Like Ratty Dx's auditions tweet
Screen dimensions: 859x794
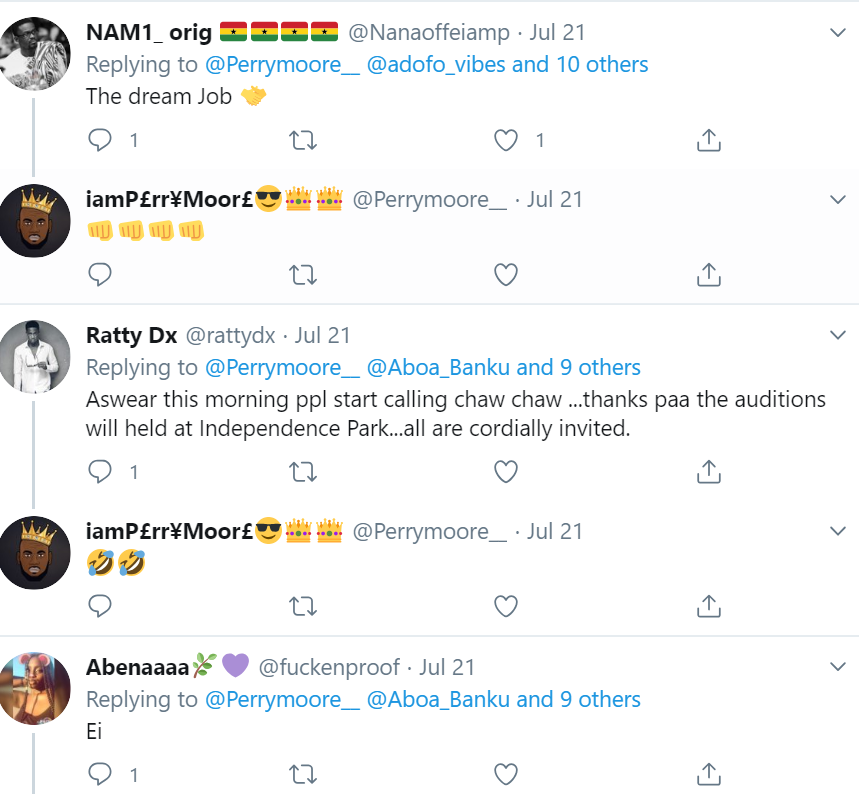(x=507, y=471)
